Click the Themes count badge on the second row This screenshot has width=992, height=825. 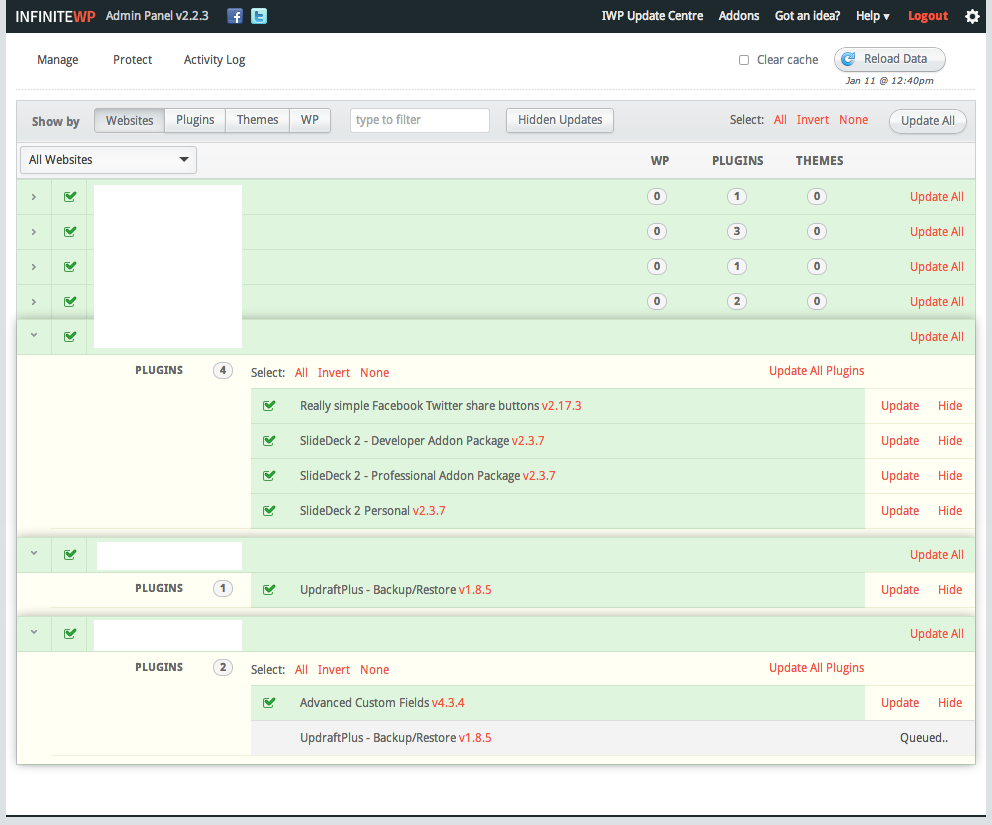pyautogui.click(x=817, y=231)
